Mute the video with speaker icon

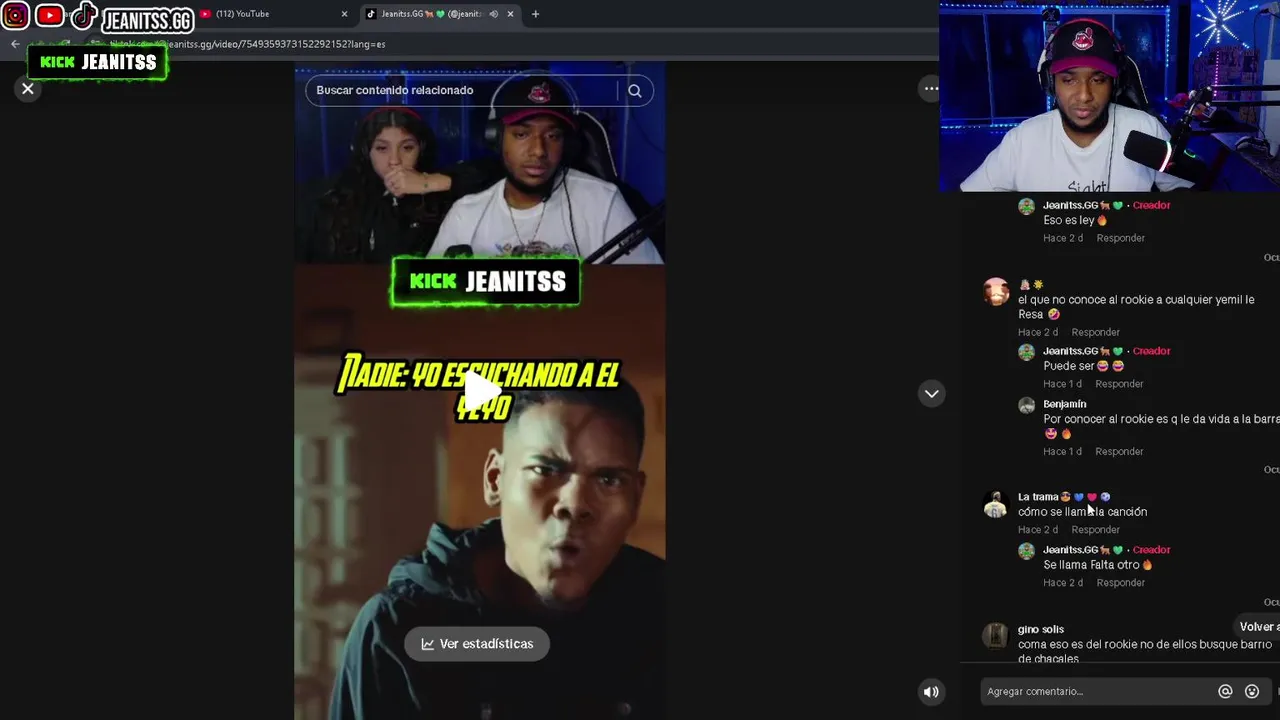pos(931,691)
